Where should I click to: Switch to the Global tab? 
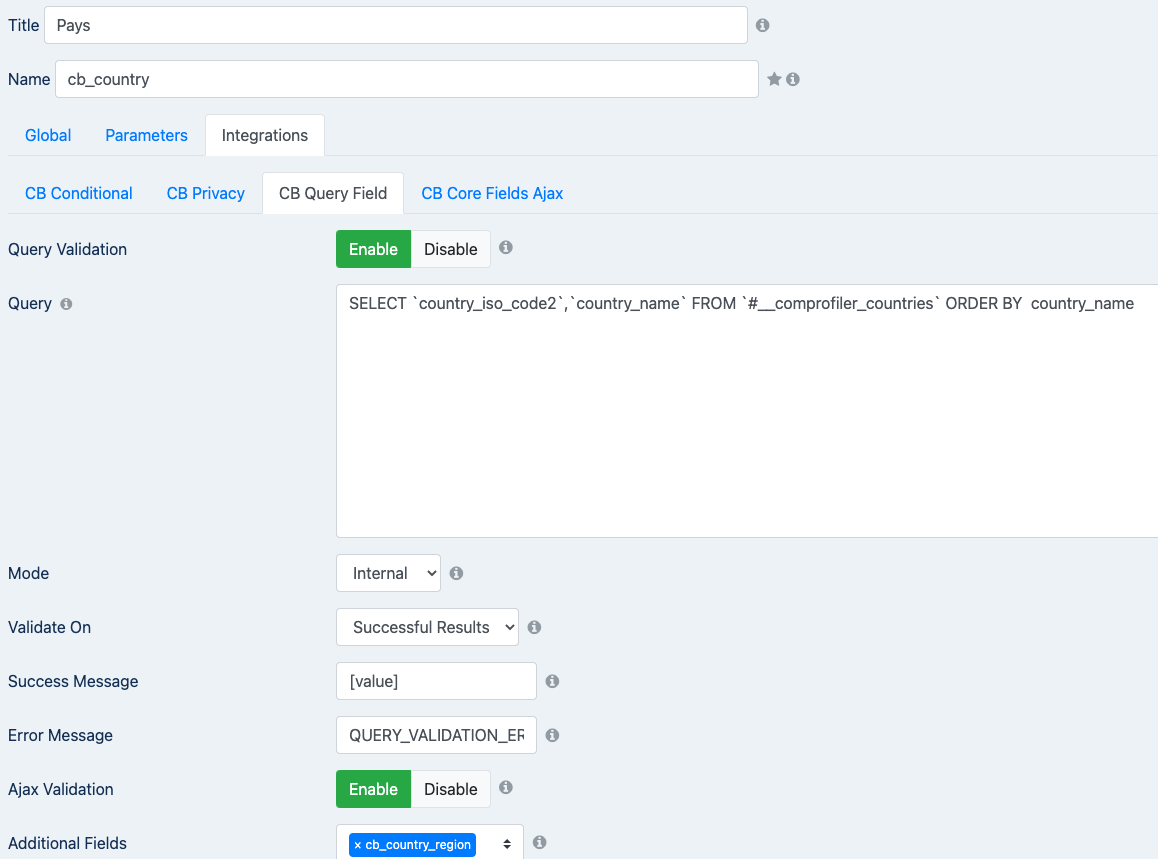click(48, 135)
